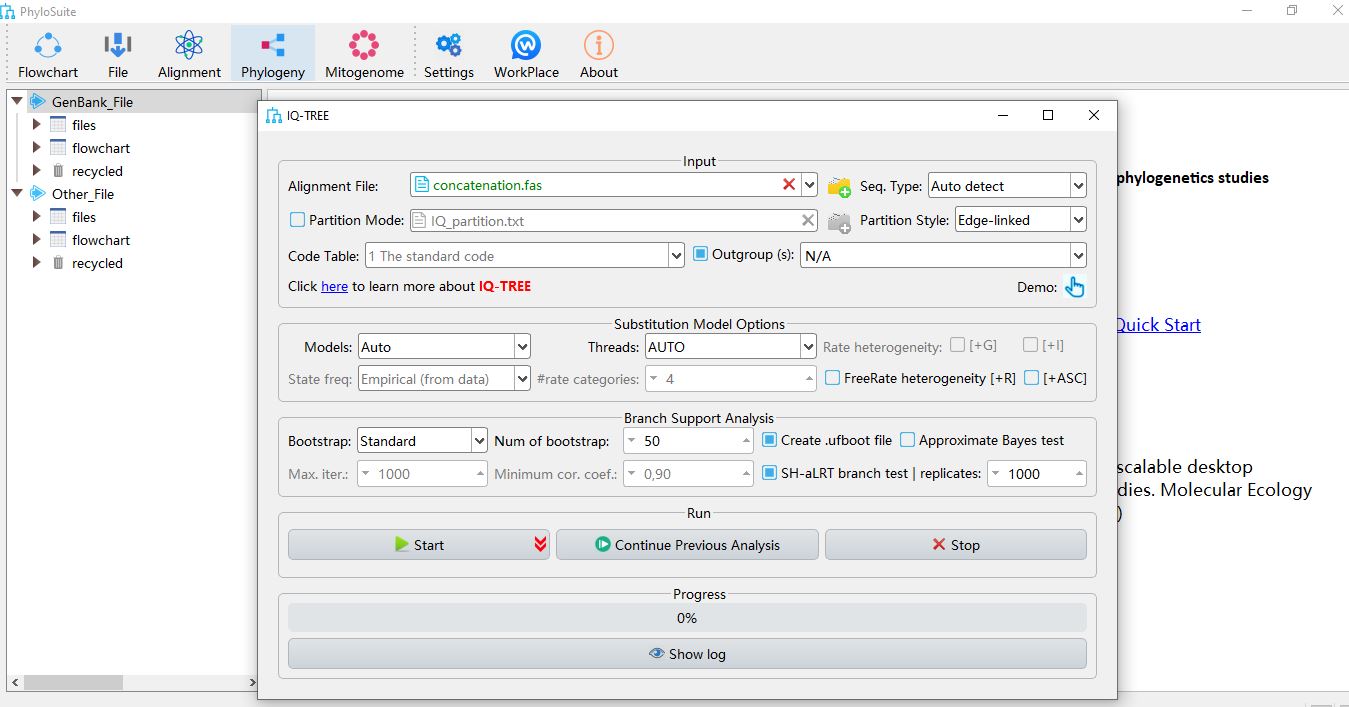This screenshot has width=1349, height=707.
Task: Click the GenBank_File workplace icon
Action: pos(38,101)
